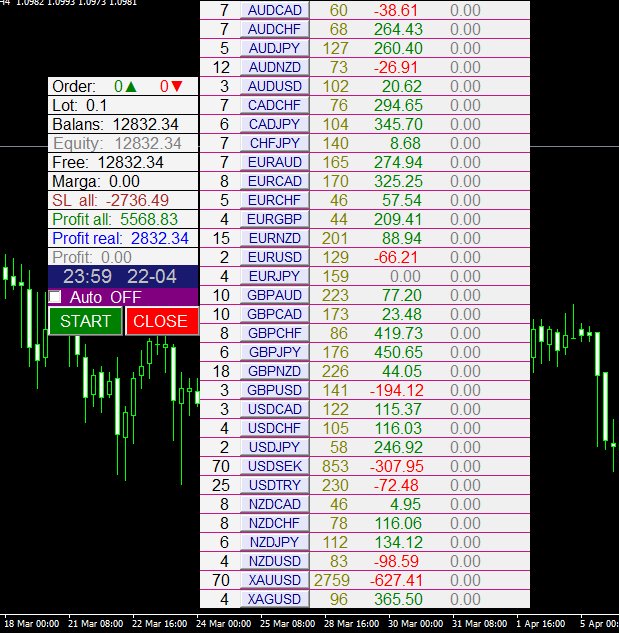Click the Balans: 12832.34 row
Image resolution: width=619 pixels, height=633 pixels.
click(x=123, y=124)
